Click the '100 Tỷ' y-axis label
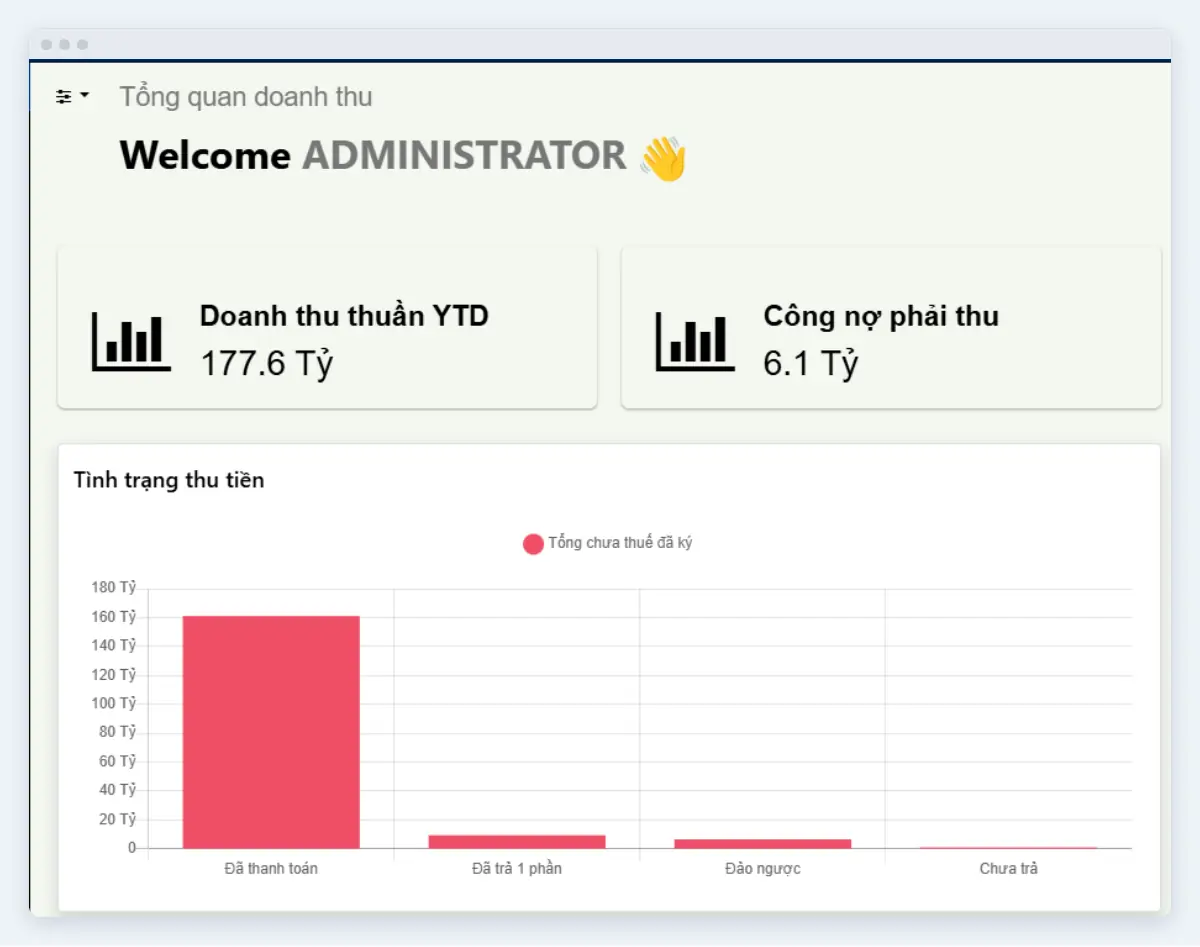This screenshot has width=1200, height=947. click(x=113, y=703)
